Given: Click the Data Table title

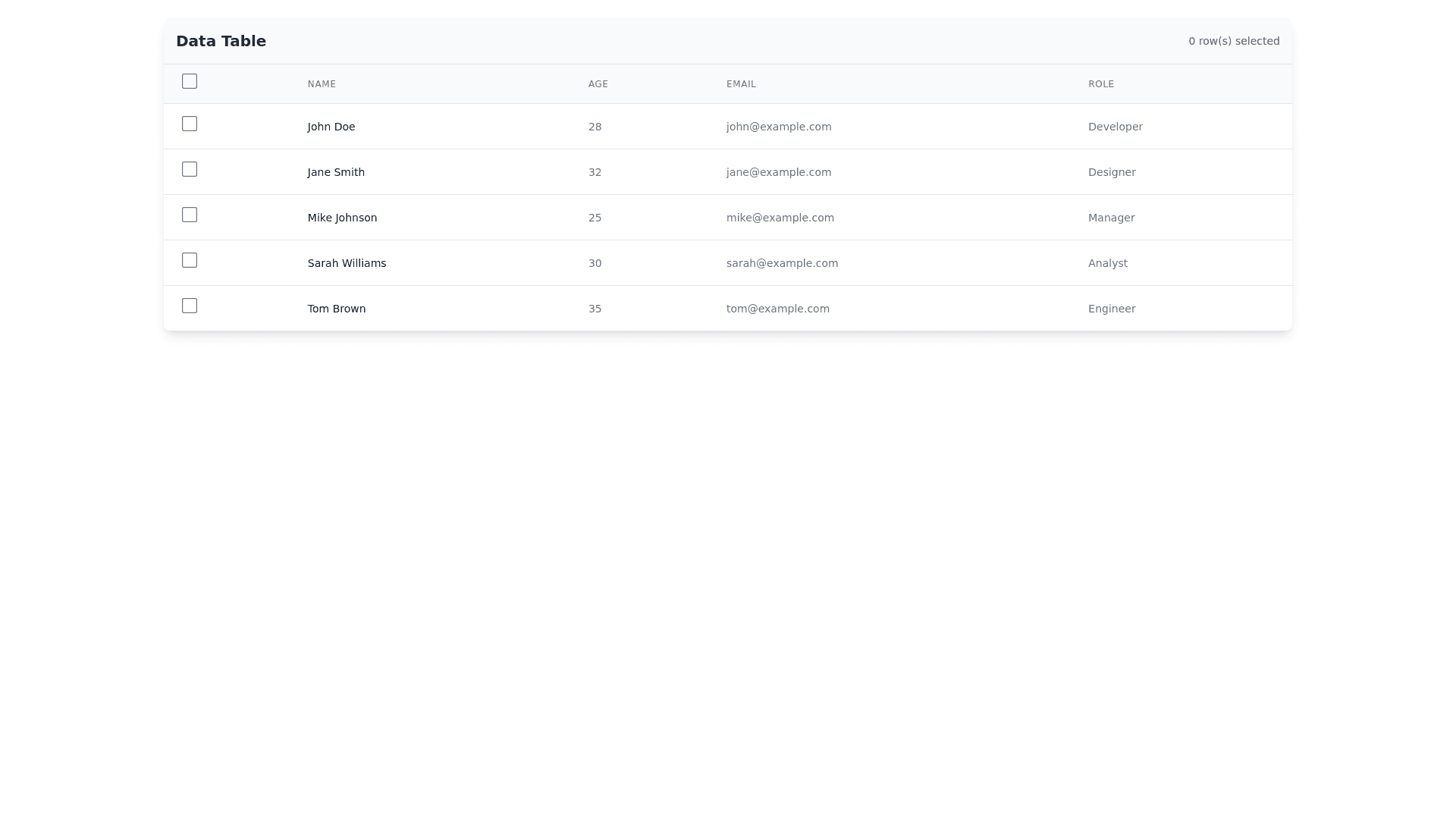Looking at the screenshot, I should pos(221,41).
